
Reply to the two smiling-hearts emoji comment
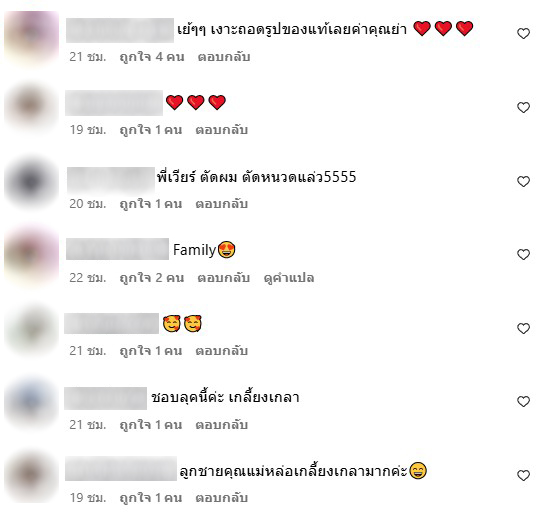pyautogui.click(x=222, y=351)
